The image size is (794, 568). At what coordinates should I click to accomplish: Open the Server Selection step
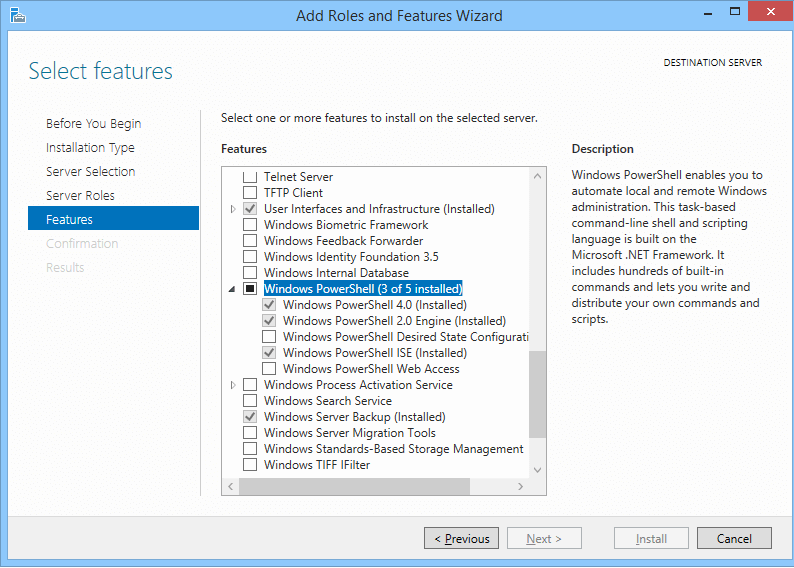click(91, 171)
